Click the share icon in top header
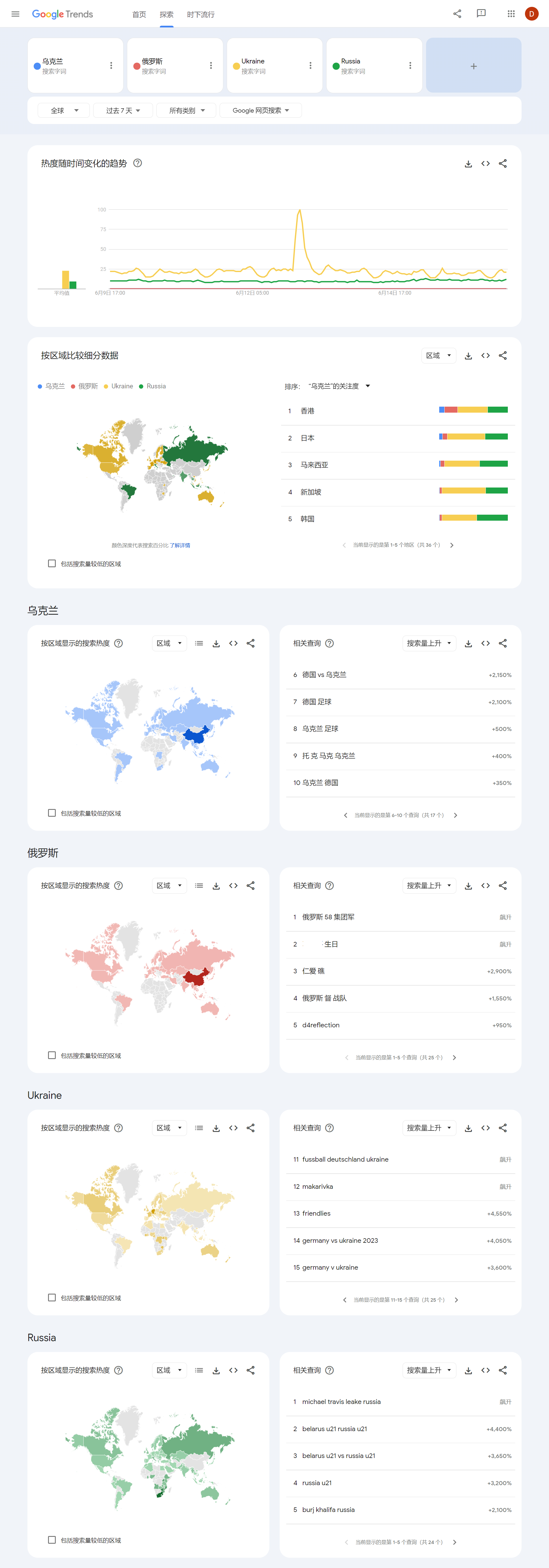The height and width of the screenshot is (1568, 549). [457, 14]
